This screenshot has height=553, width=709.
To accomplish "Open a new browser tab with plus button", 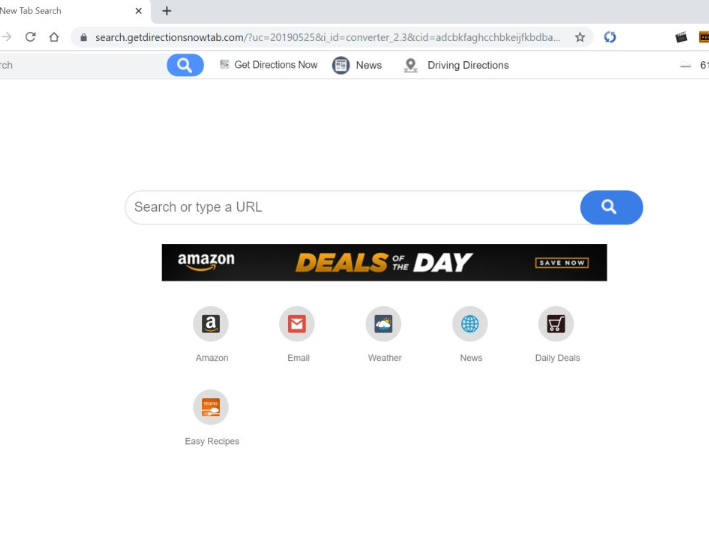I will tap(167, 11).
